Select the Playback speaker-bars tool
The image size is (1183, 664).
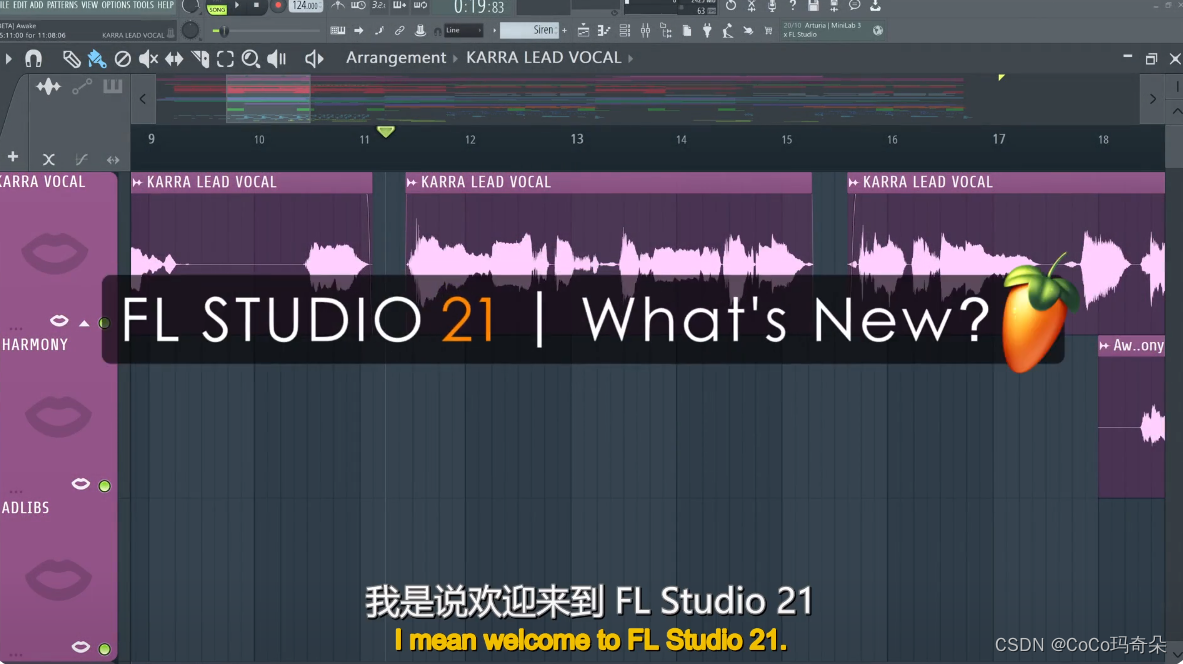(277, 58)
